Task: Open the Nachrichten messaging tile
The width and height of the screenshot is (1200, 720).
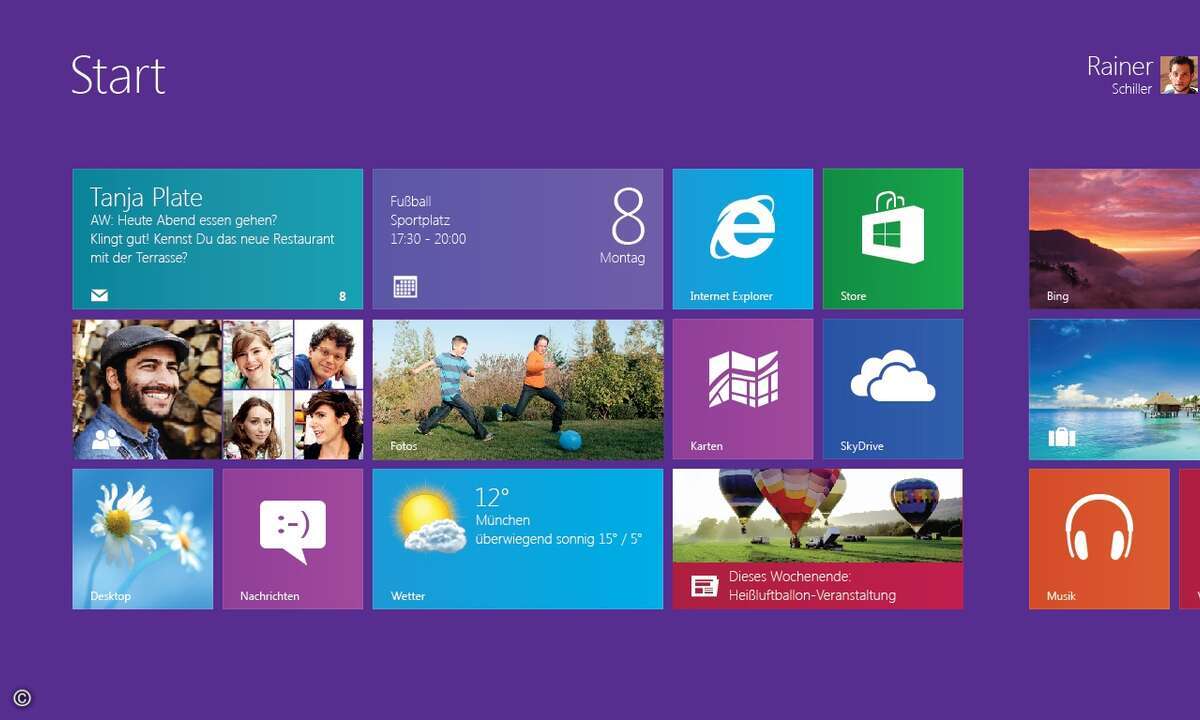Action: pyautogui.click(x=293, y=539)
